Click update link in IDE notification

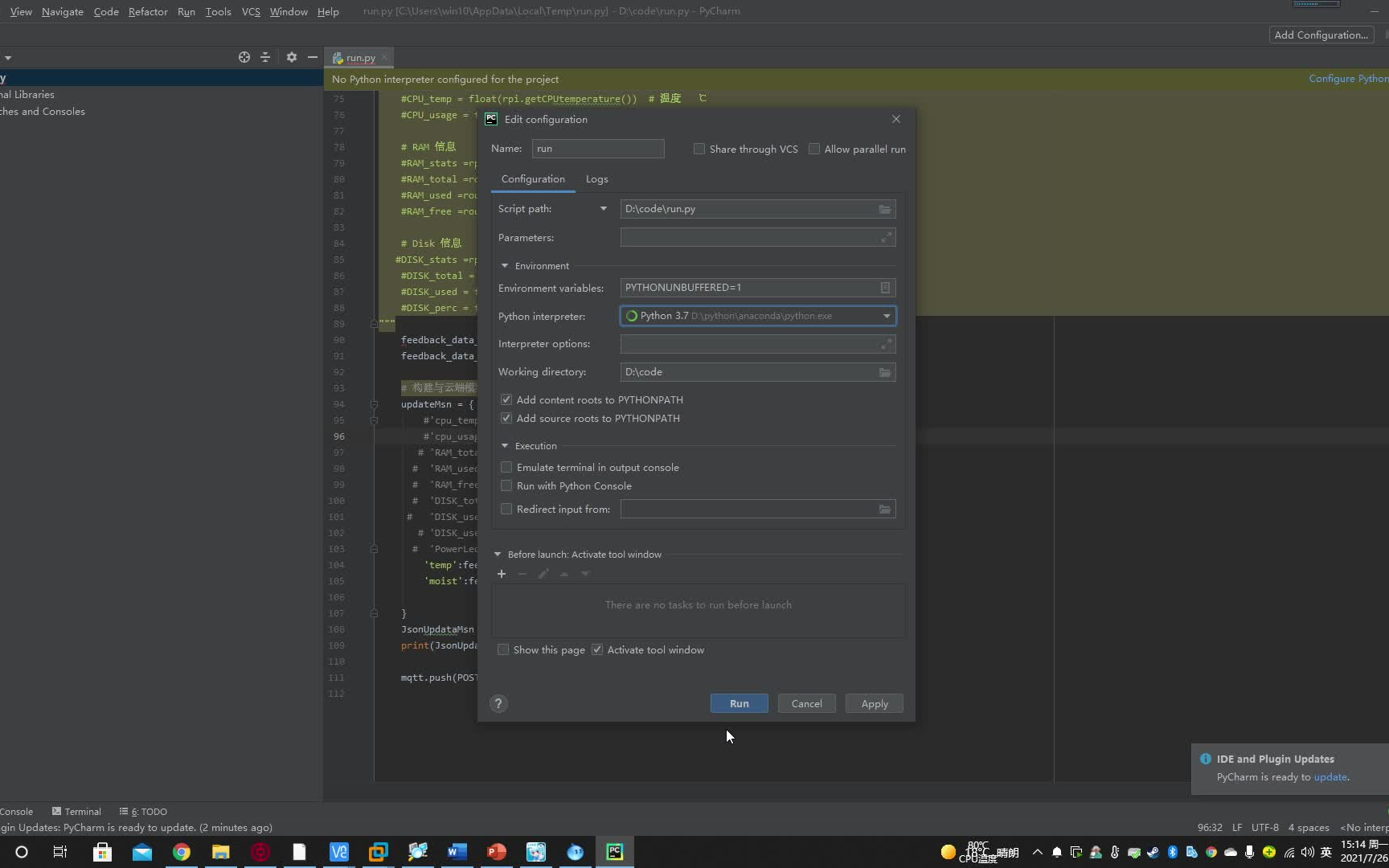1330,777
